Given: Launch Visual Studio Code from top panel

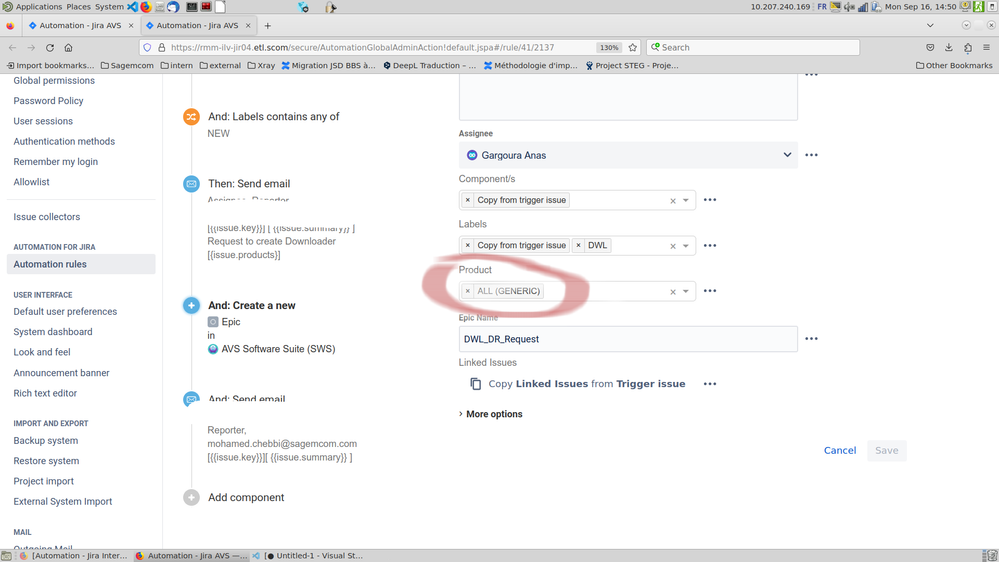Looking at the screenshot, I should (x=132, y=7).
